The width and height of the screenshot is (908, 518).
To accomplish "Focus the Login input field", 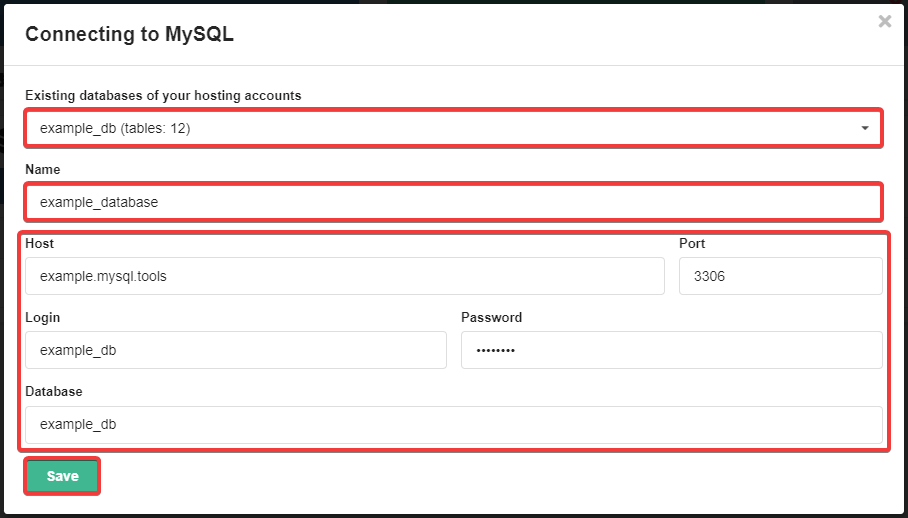I will pyautogui.click(x=235, y=350).
